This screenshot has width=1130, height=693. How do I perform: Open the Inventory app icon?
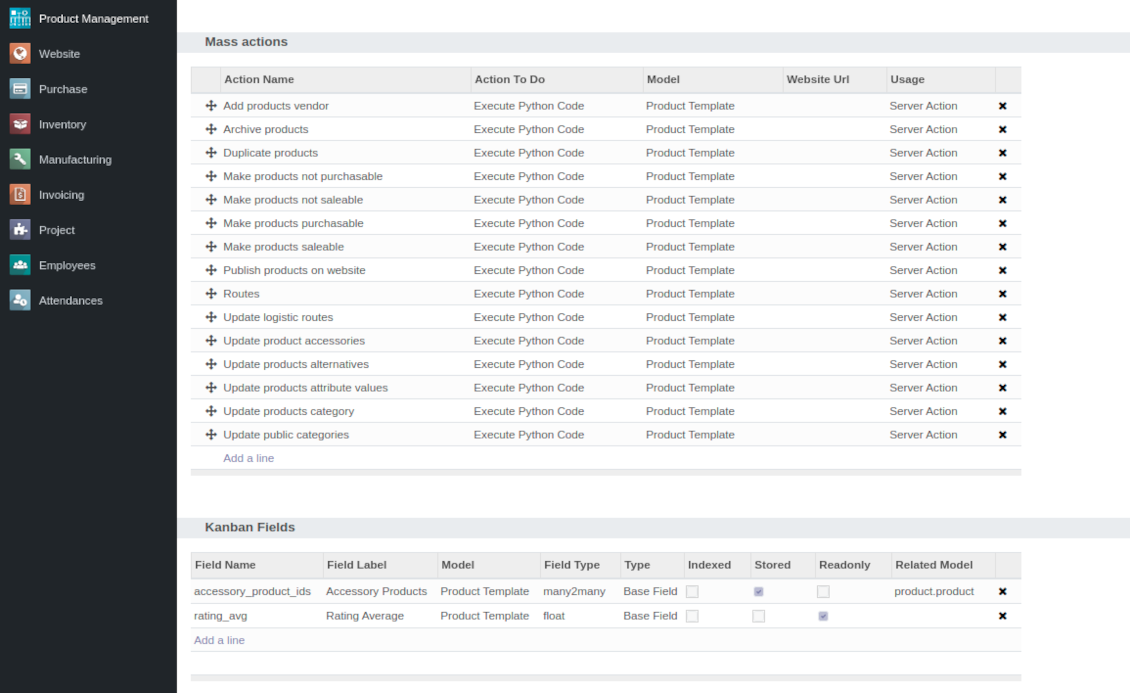[x=20, y=125]
